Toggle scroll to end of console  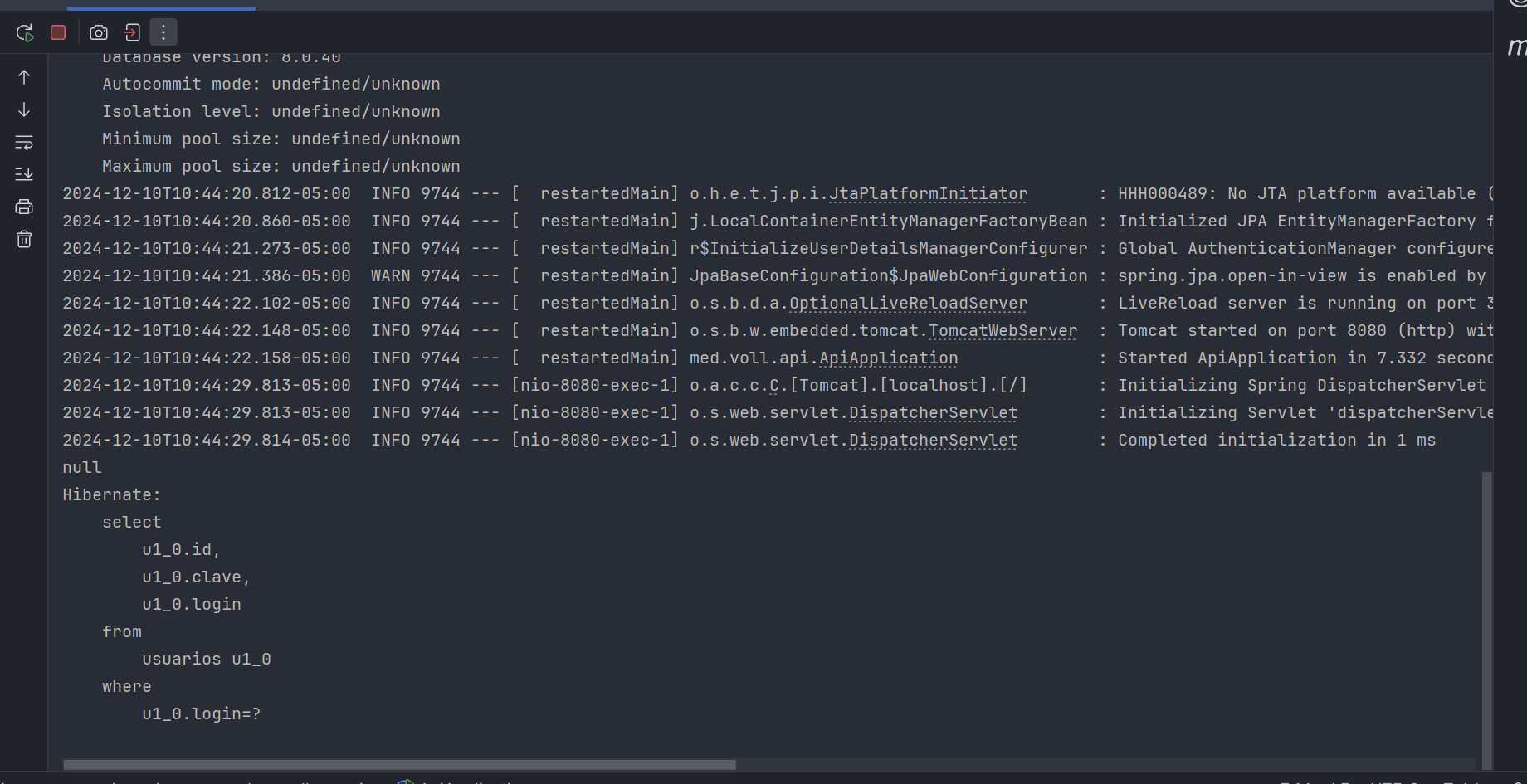(x=24, y=174)
